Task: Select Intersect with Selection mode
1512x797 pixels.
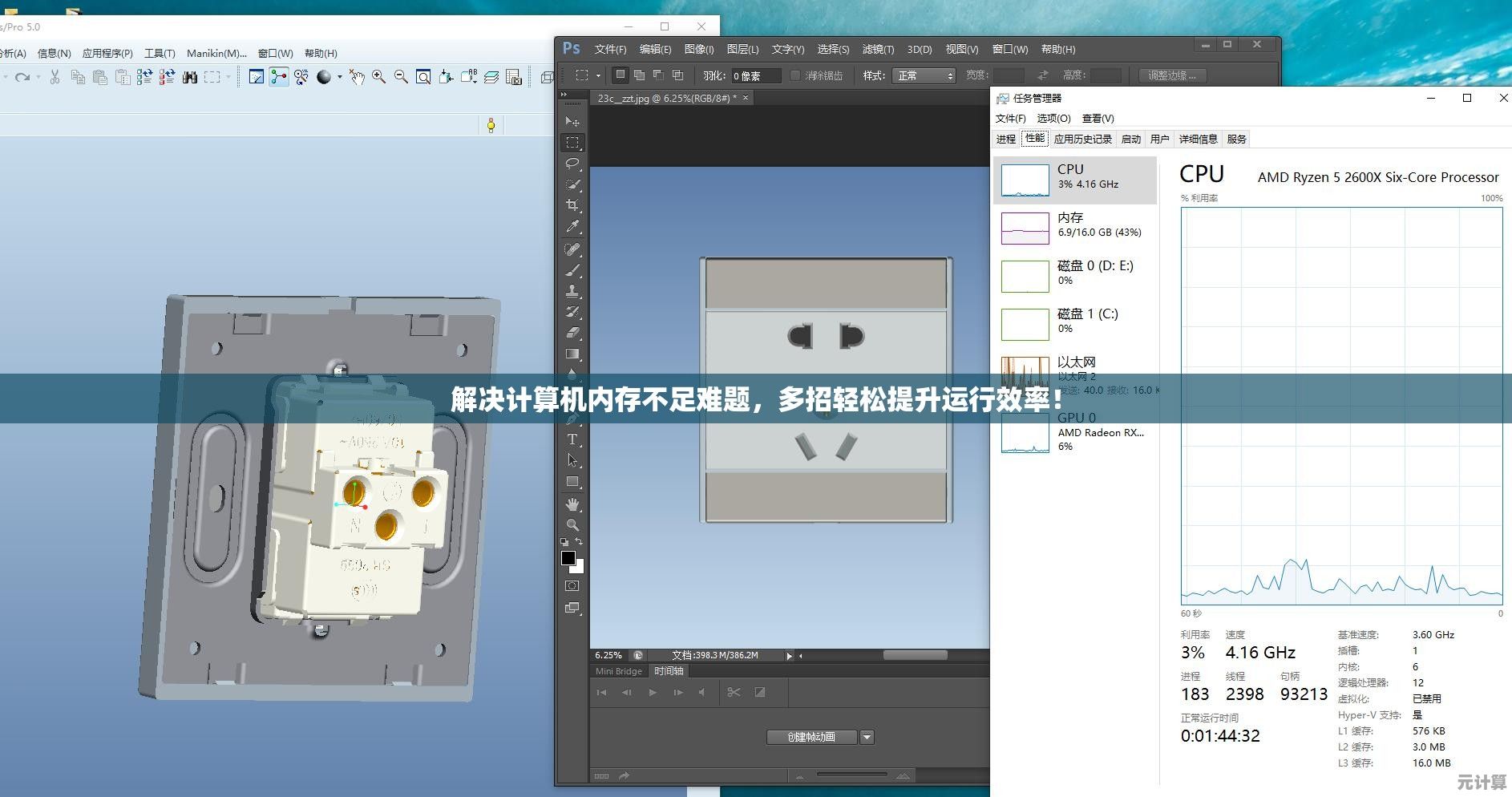Action: click(677, 75)
